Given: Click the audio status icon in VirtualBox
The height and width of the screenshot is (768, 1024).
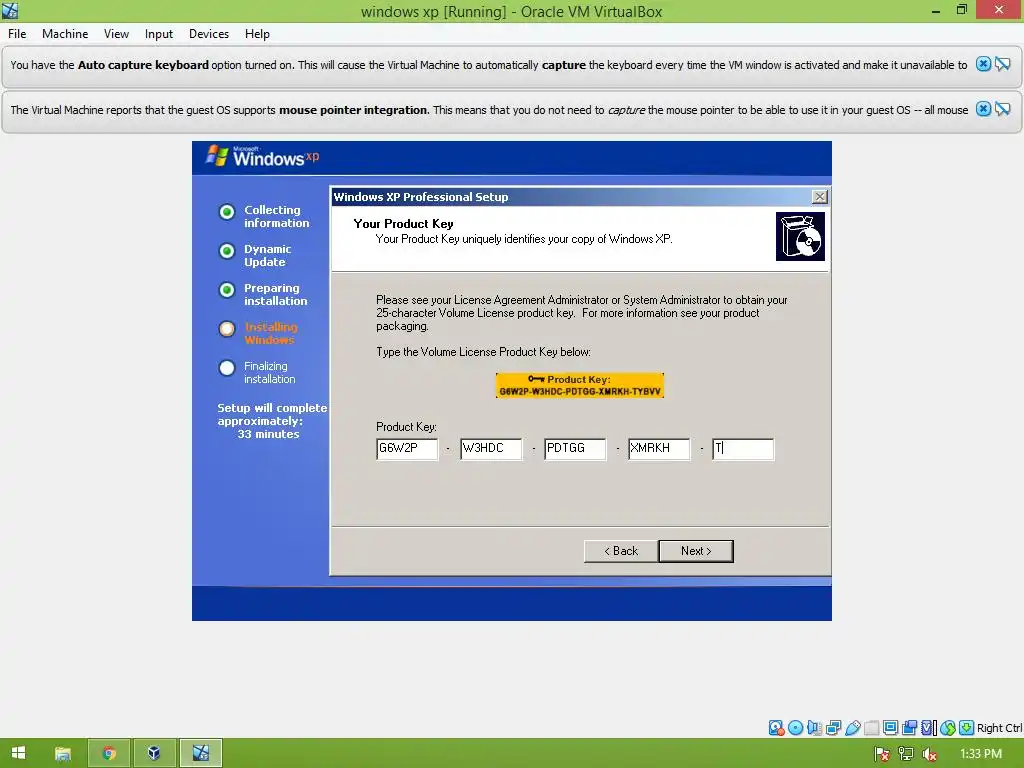Looking at the screenshot, I should pos(814,728).
